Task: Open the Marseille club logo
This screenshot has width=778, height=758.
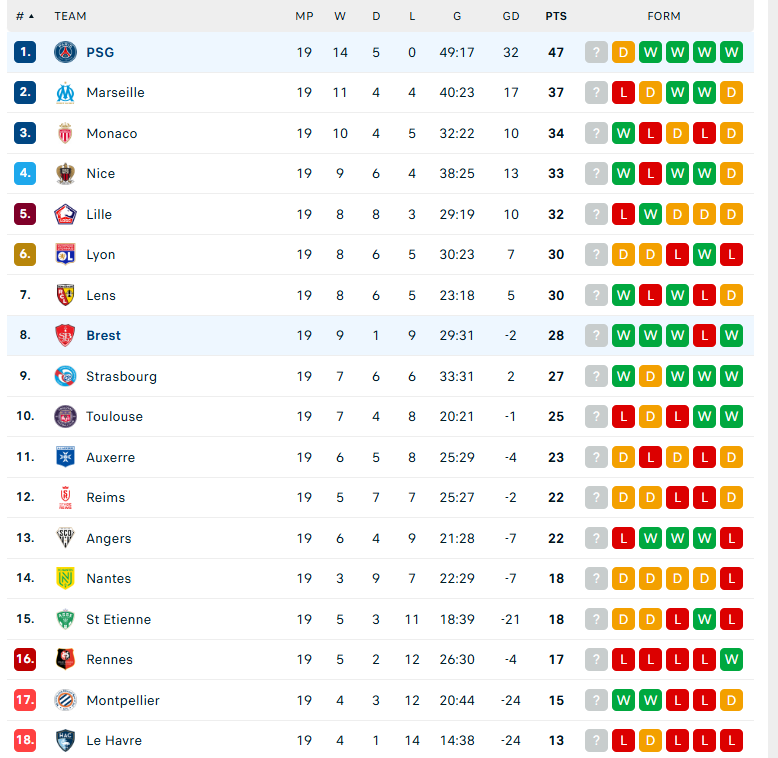Action: [x=65, y=93]
